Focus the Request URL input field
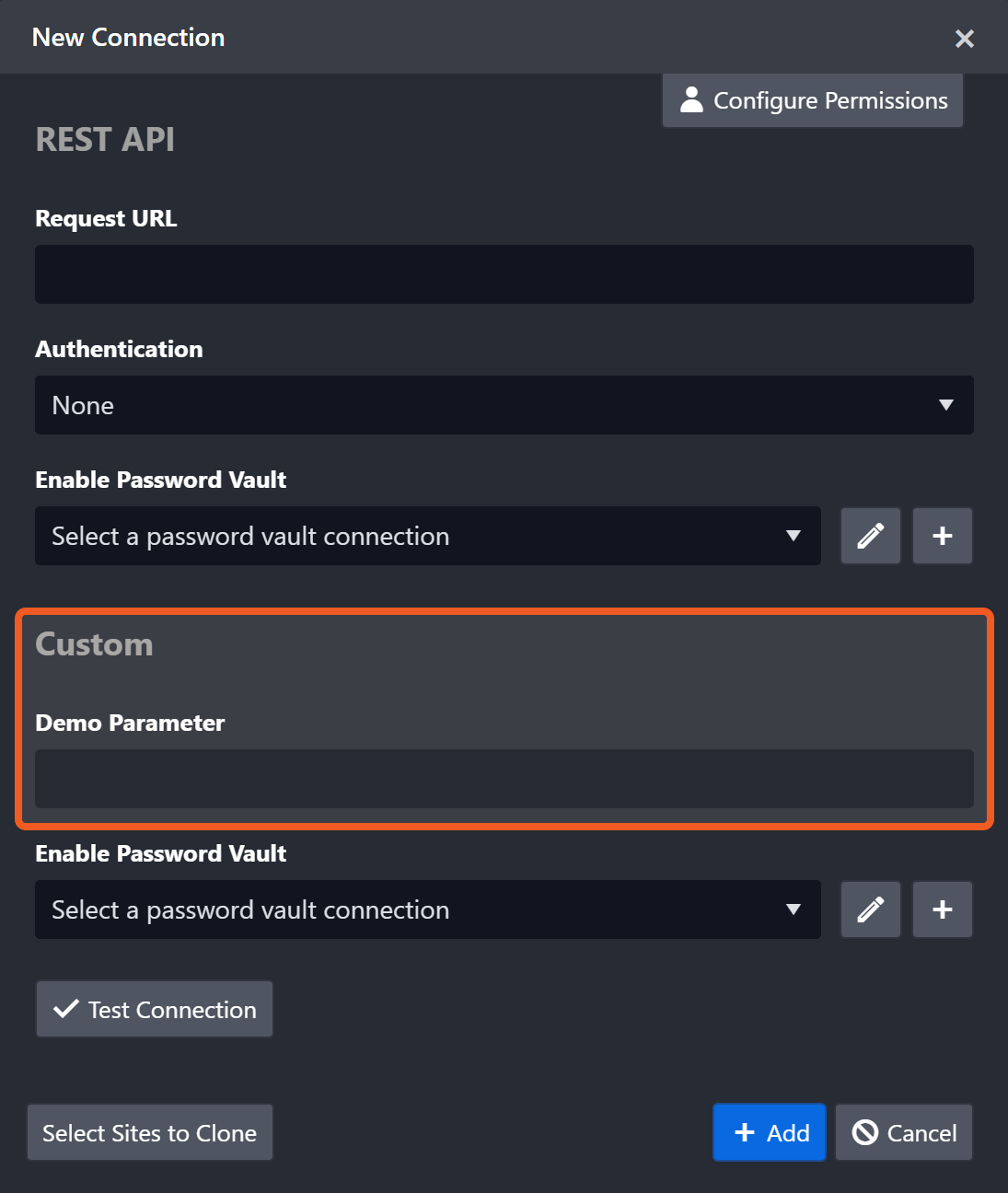Viewport: 1008px width, 1193px height. [504, 274]
